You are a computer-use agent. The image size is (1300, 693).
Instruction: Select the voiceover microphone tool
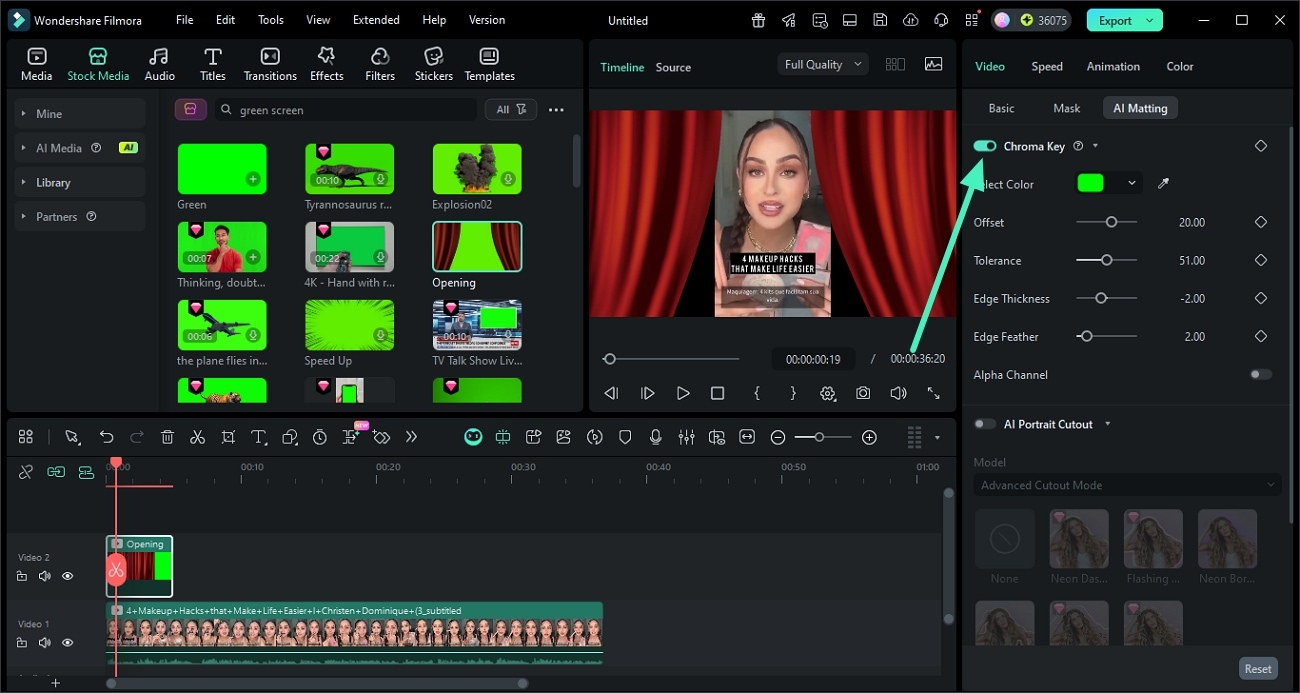pyautogui.click(x=656, y=436)
